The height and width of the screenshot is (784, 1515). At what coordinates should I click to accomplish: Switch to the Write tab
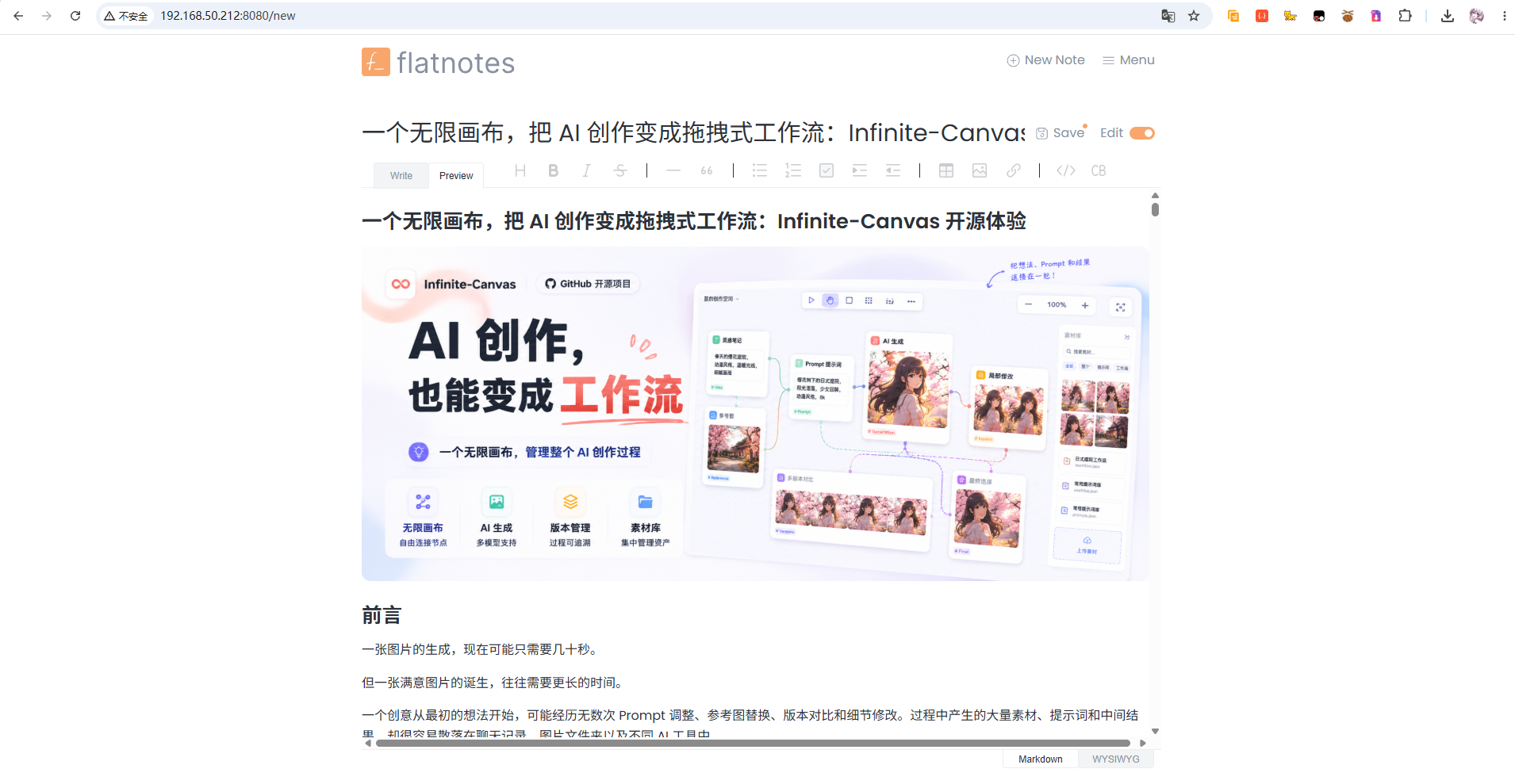[401, 176]
